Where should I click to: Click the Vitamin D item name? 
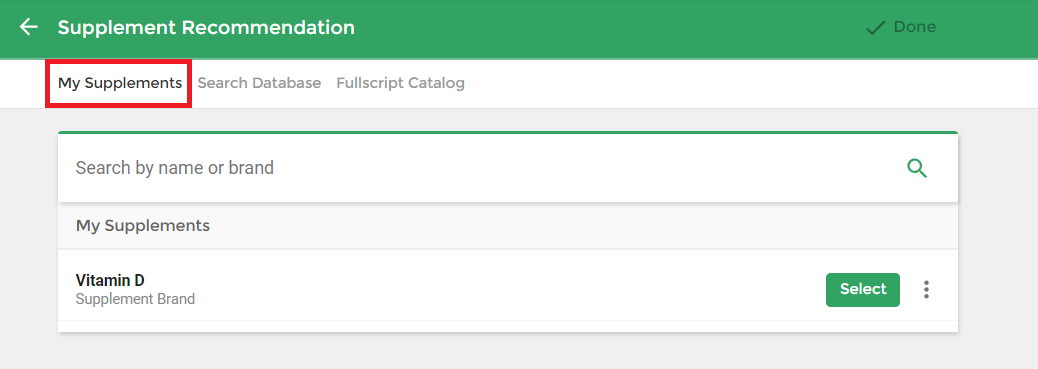click(110, 280)
